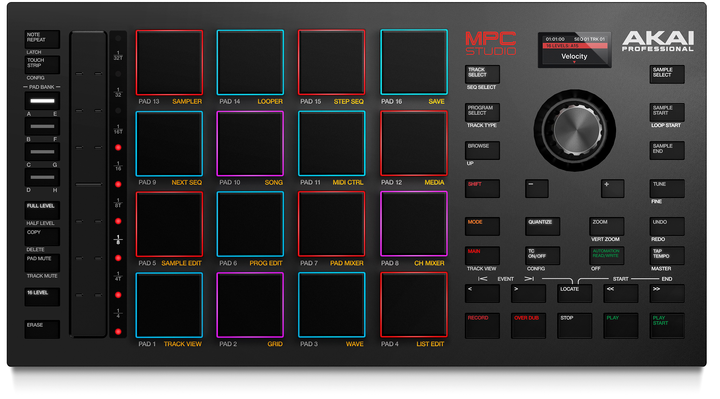720x399 pixels.
Task: Click the orange Mode button
Action: pos(482,226)
